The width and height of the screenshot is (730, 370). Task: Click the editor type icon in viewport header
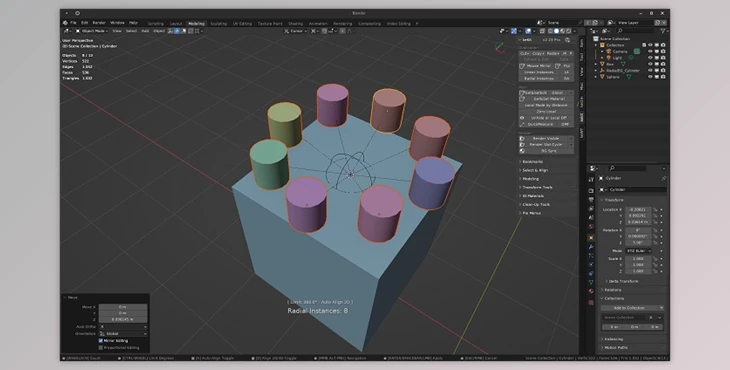coord(67,31)
